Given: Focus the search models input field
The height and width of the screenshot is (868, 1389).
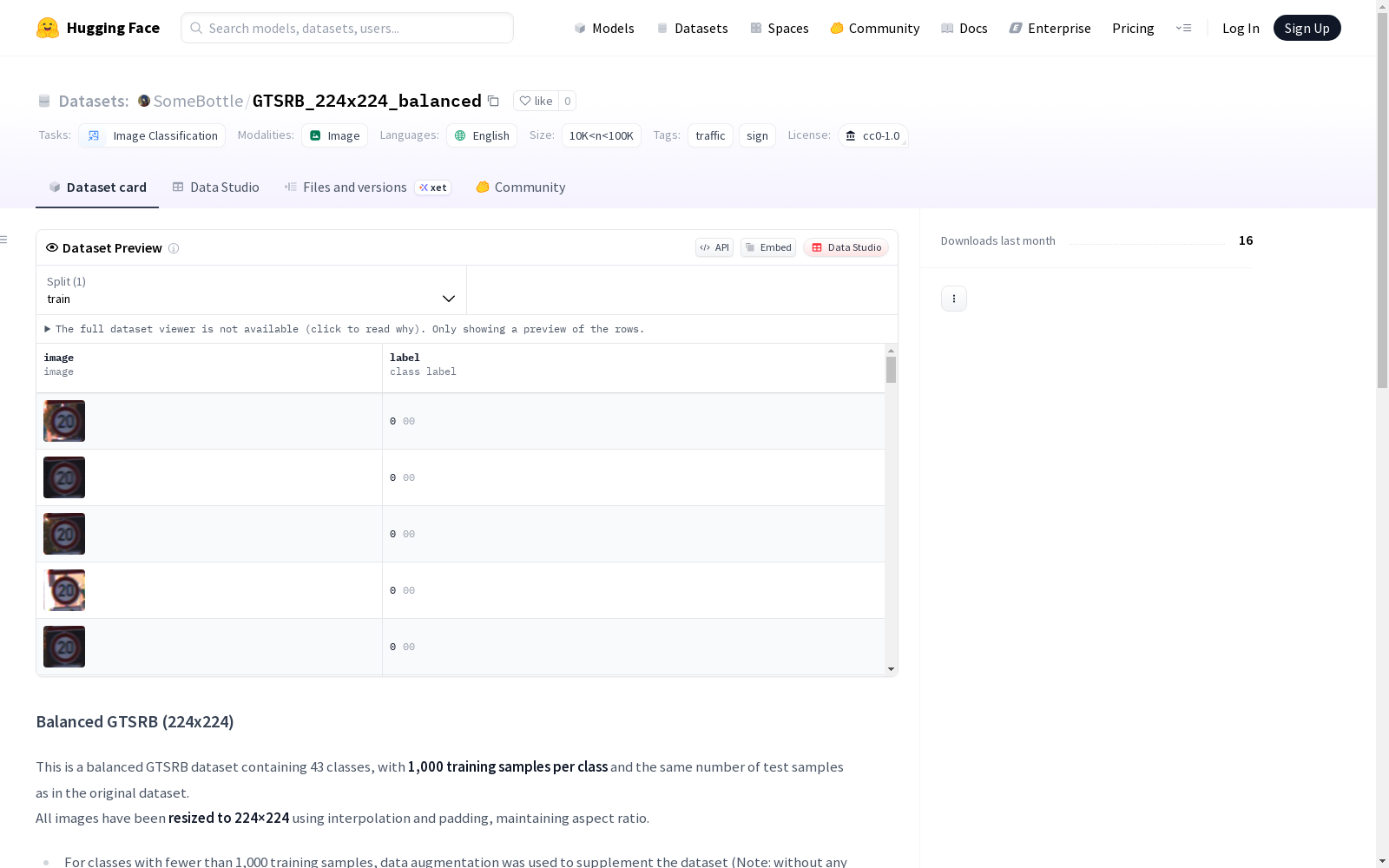Looking at the screenshot, I should point(347,28).
